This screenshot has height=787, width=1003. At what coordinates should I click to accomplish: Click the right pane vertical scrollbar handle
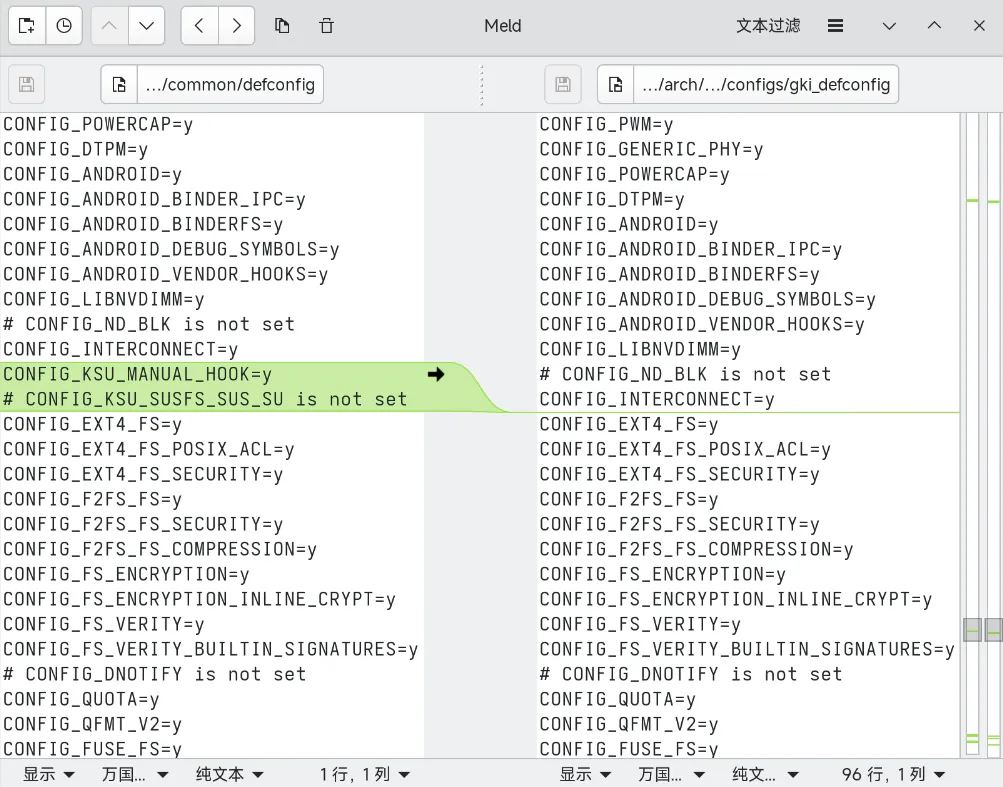(972, 629)
